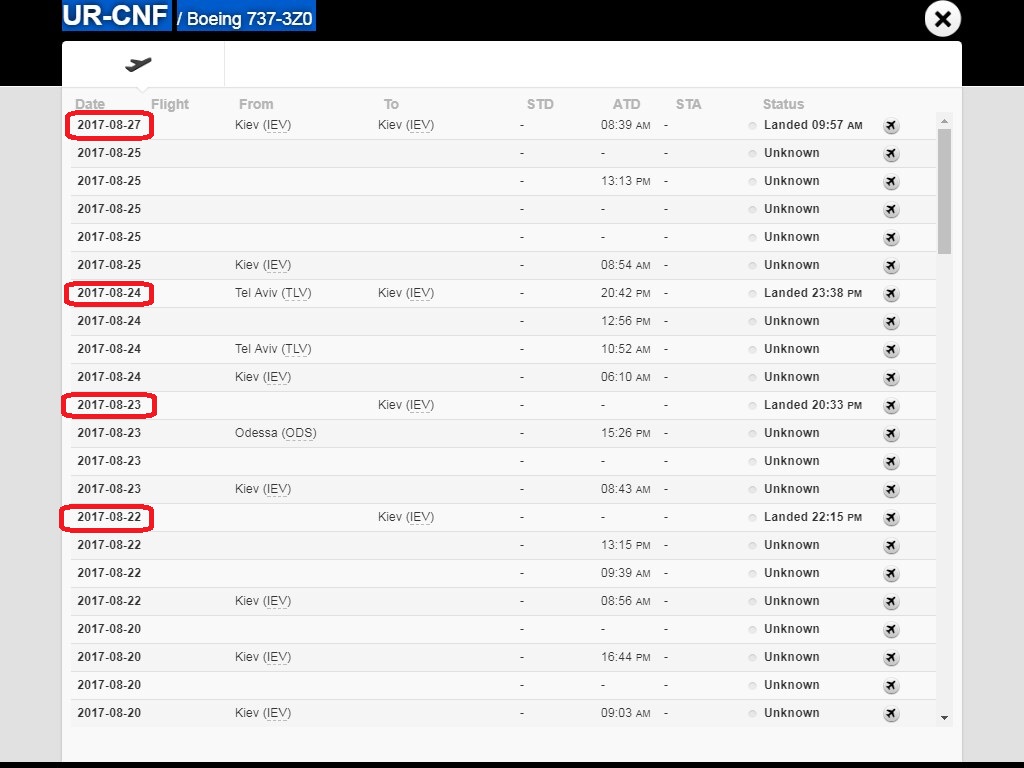This screenshot has width=1024, height=768.
Task: Click plane icon for 2017-08-27 Landed 09:57 flight
Action: [x=891, y=126]
